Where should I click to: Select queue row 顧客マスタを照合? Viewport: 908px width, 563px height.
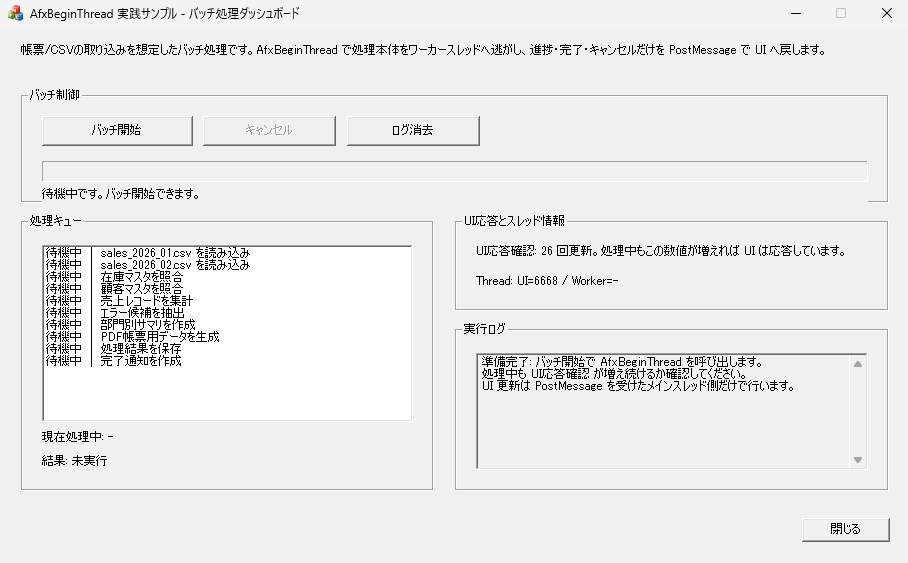[x=227, y=288]
